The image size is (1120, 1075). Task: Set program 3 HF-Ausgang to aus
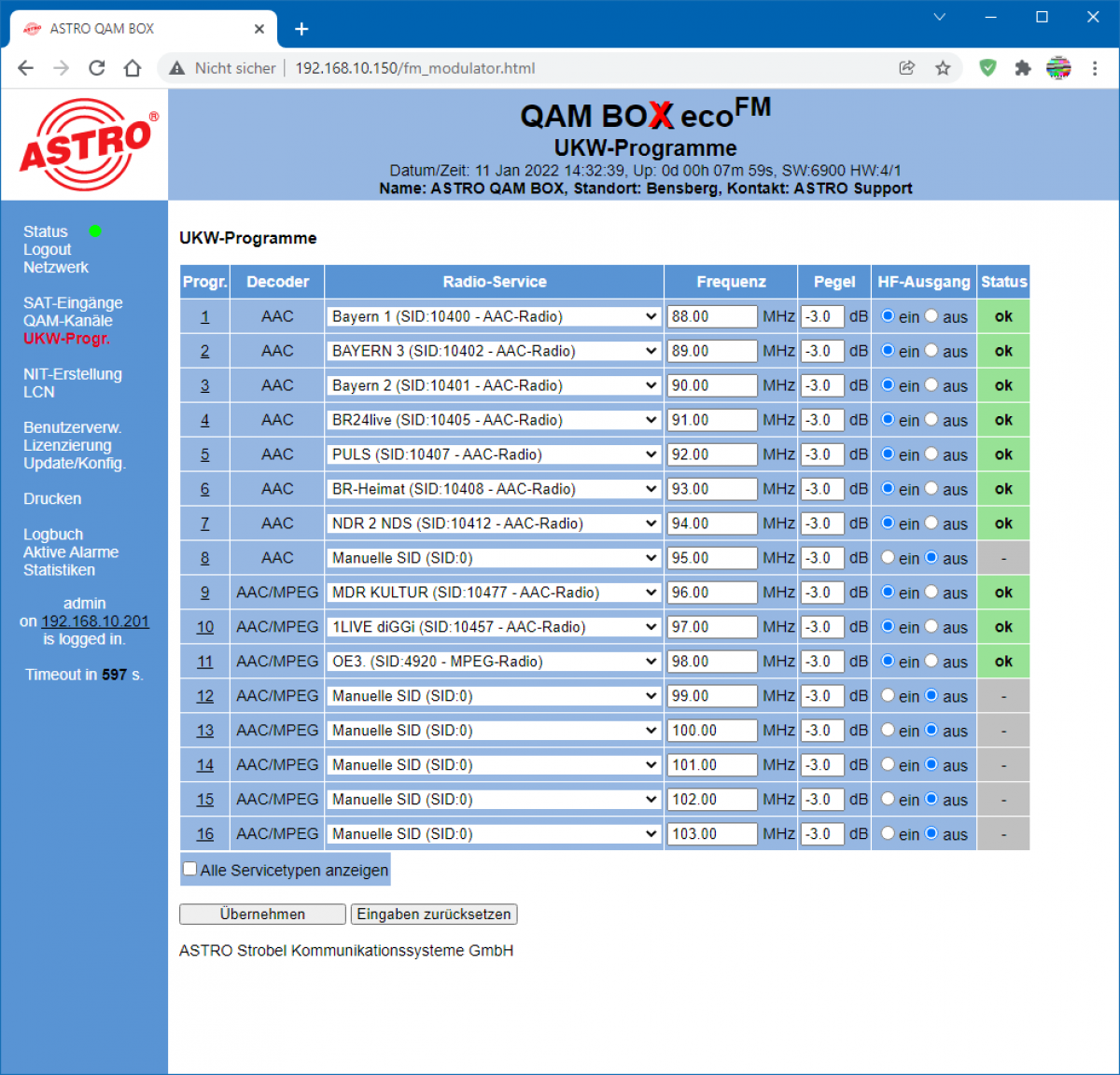[931, 385]
